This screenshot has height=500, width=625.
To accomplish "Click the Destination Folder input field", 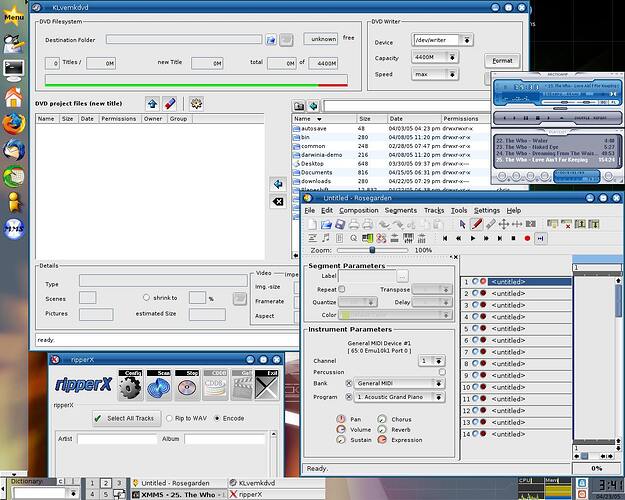I will [184, 39].
